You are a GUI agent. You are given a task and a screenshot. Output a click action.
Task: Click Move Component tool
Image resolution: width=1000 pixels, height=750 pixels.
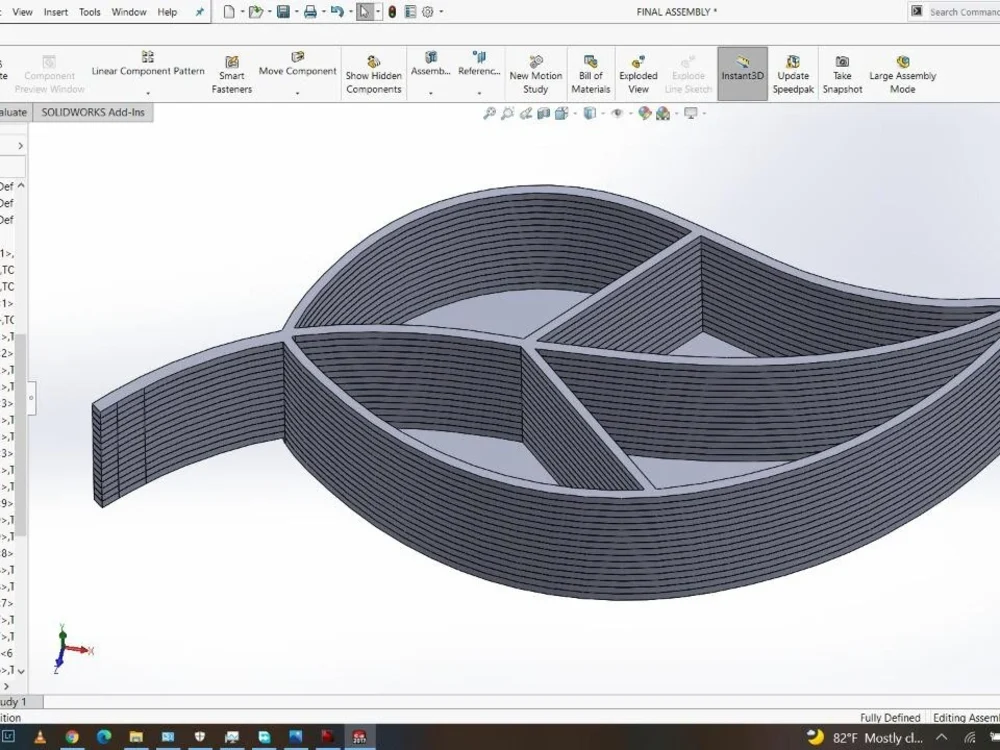click(297, 64)
